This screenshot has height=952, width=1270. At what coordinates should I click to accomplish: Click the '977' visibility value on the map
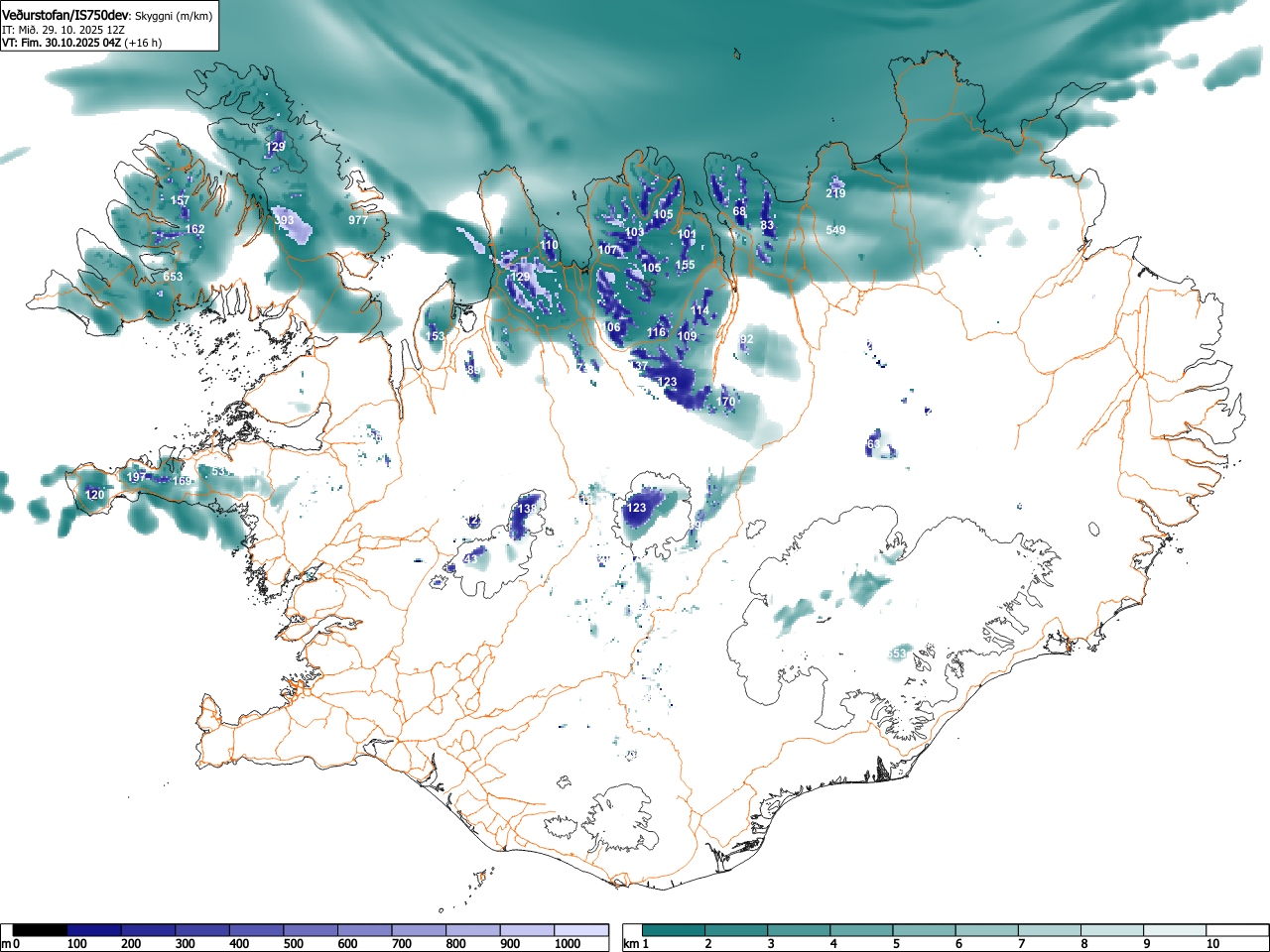click(358, 220)
